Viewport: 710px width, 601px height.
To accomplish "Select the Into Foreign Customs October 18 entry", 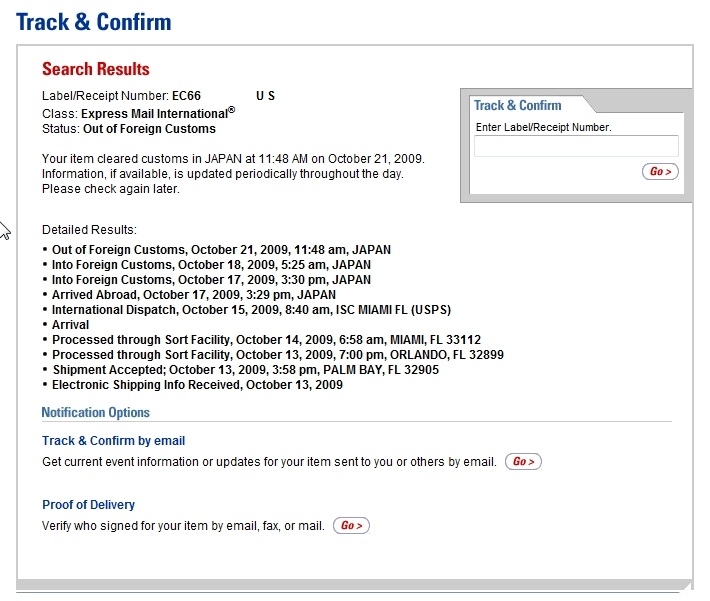I will [x=211, y=265].
